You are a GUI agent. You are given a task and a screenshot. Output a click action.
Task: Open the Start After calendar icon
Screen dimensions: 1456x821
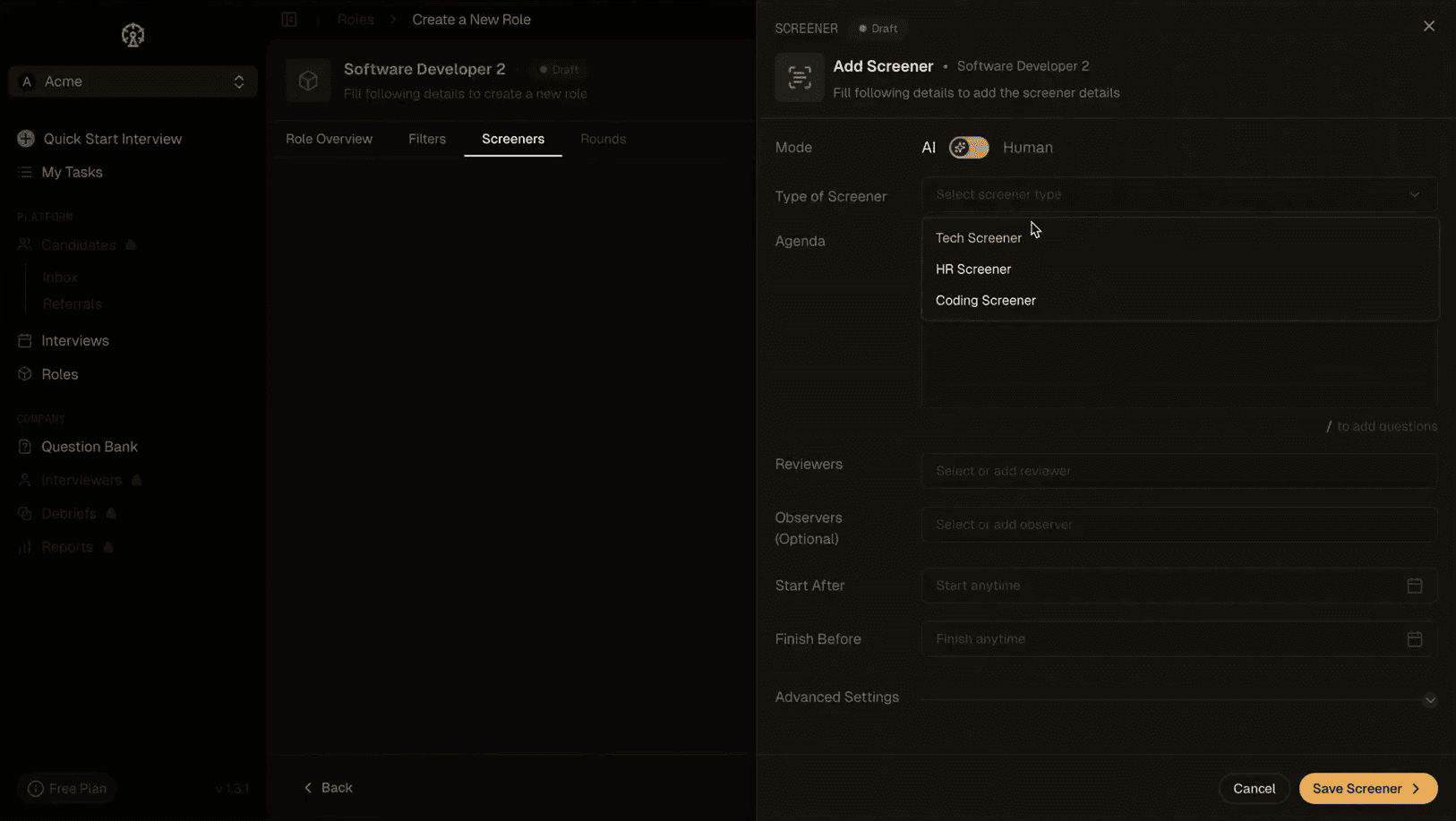point(1415,586)
